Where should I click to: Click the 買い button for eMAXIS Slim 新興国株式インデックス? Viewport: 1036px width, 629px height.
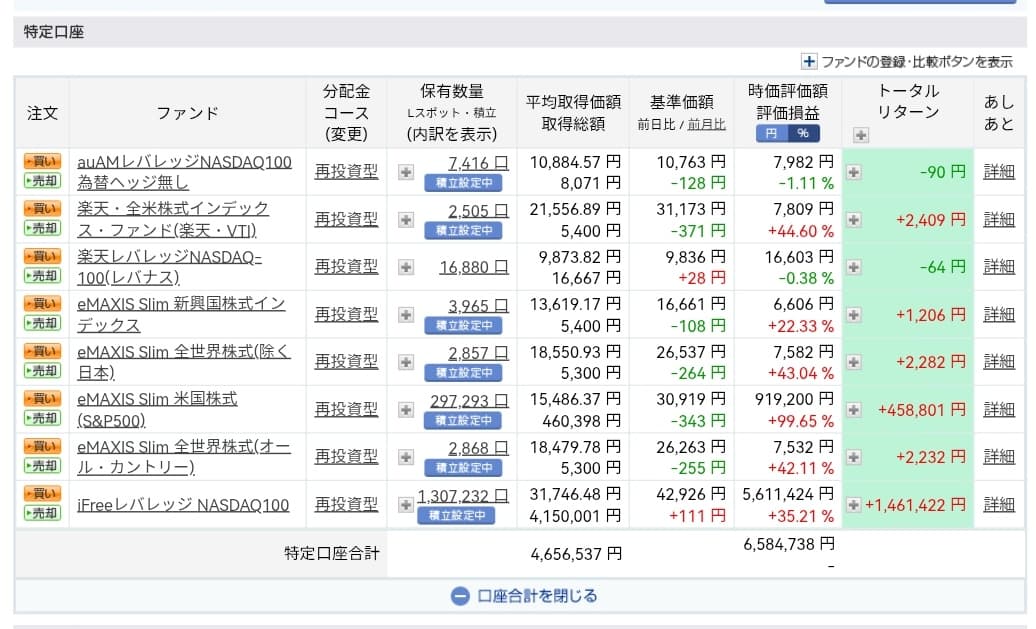(x=42, y=303)
